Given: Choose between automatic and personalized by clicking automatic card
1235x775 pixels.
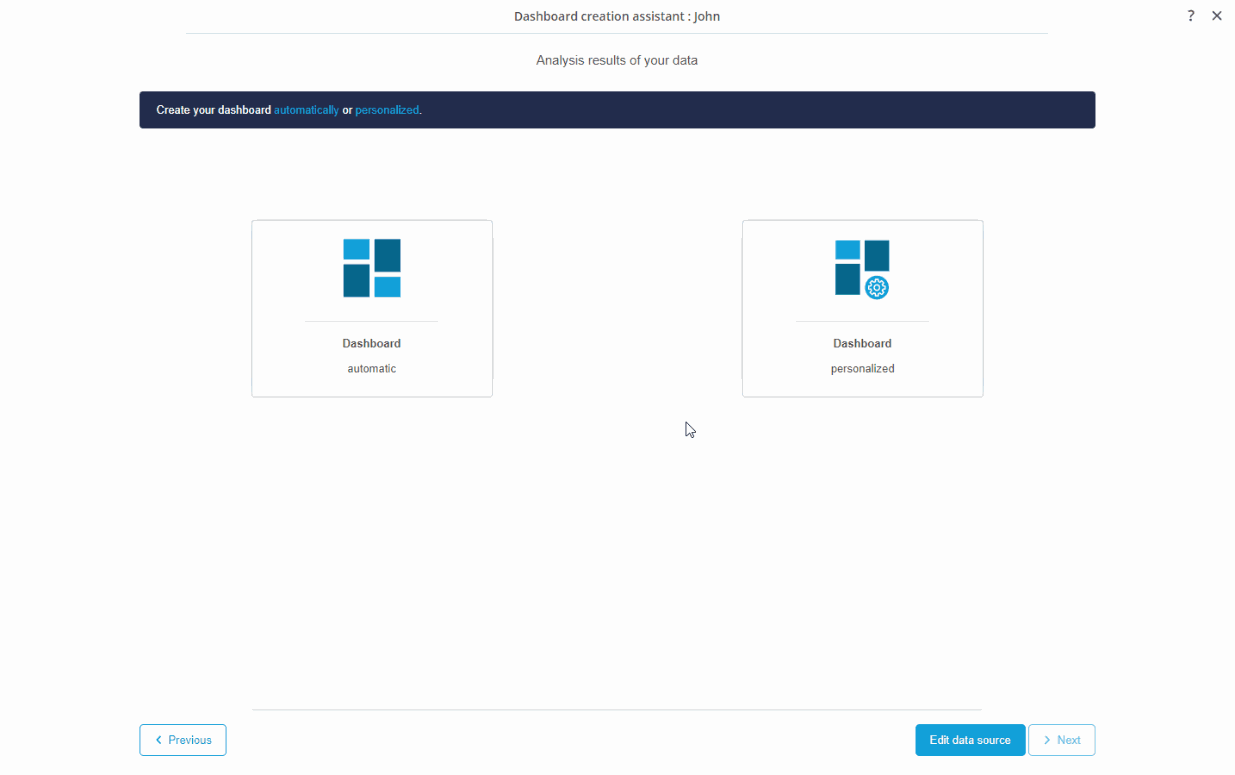Looking at the screenshot, I should [x=371, y=308].
